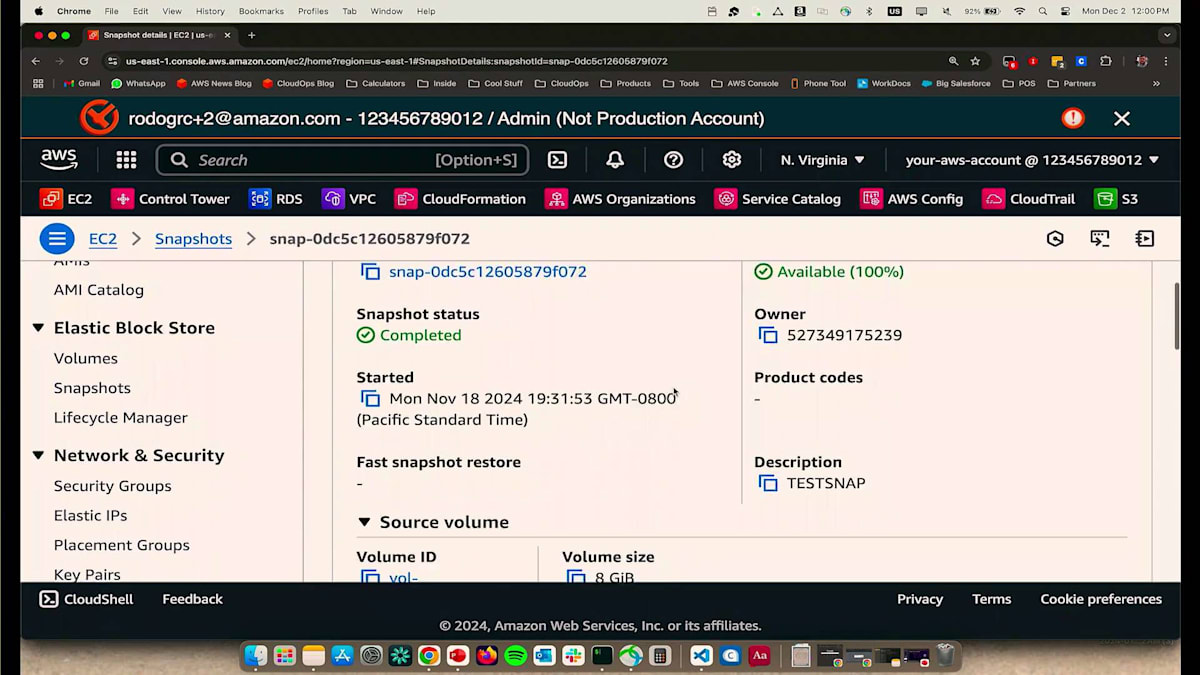The height and width of the screenshot is (675, 1200).
Task: Go to EC2 in the breadcrumb
Action: click(103, 239)
